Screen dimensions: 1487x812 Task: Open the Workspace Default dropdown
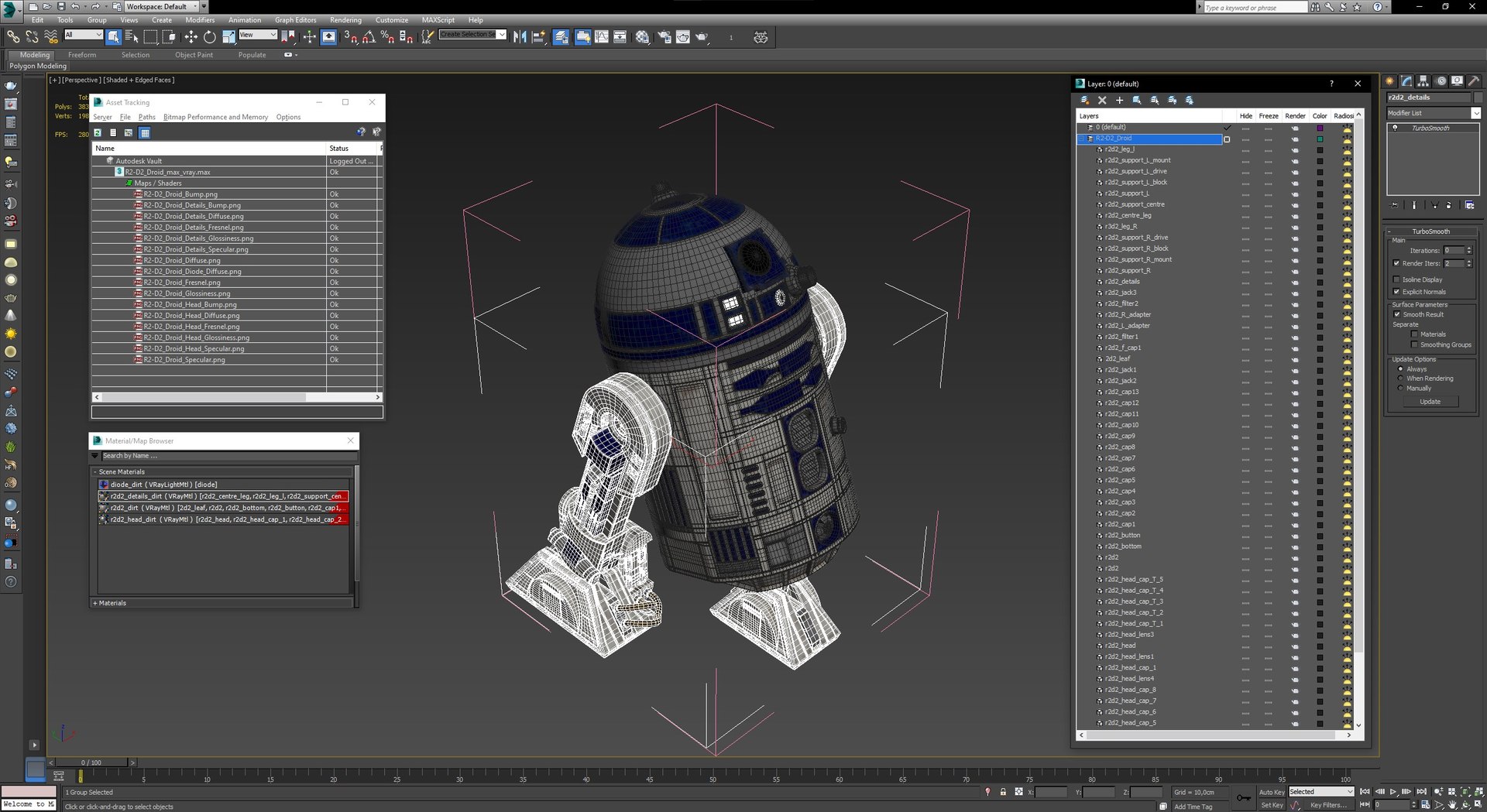click(x=161, y=6)
